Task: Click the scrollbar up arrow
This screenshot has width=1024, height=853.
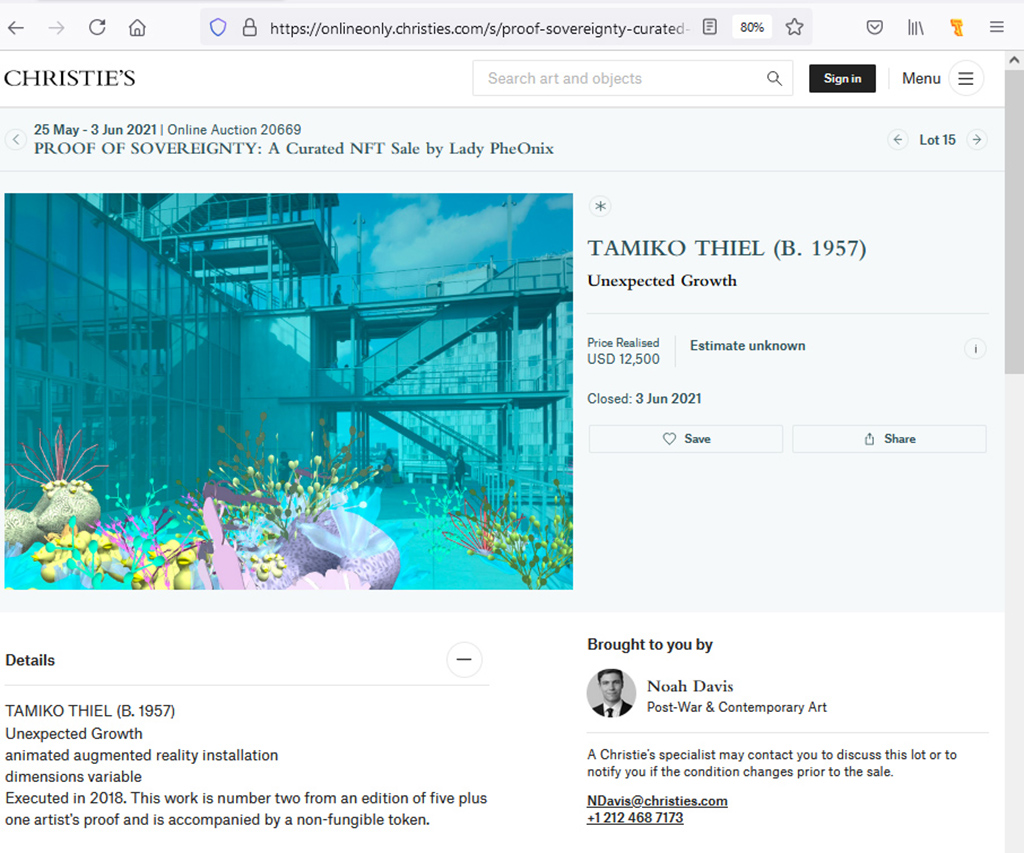Action: pyautogui.click(x=1014, y=60)
